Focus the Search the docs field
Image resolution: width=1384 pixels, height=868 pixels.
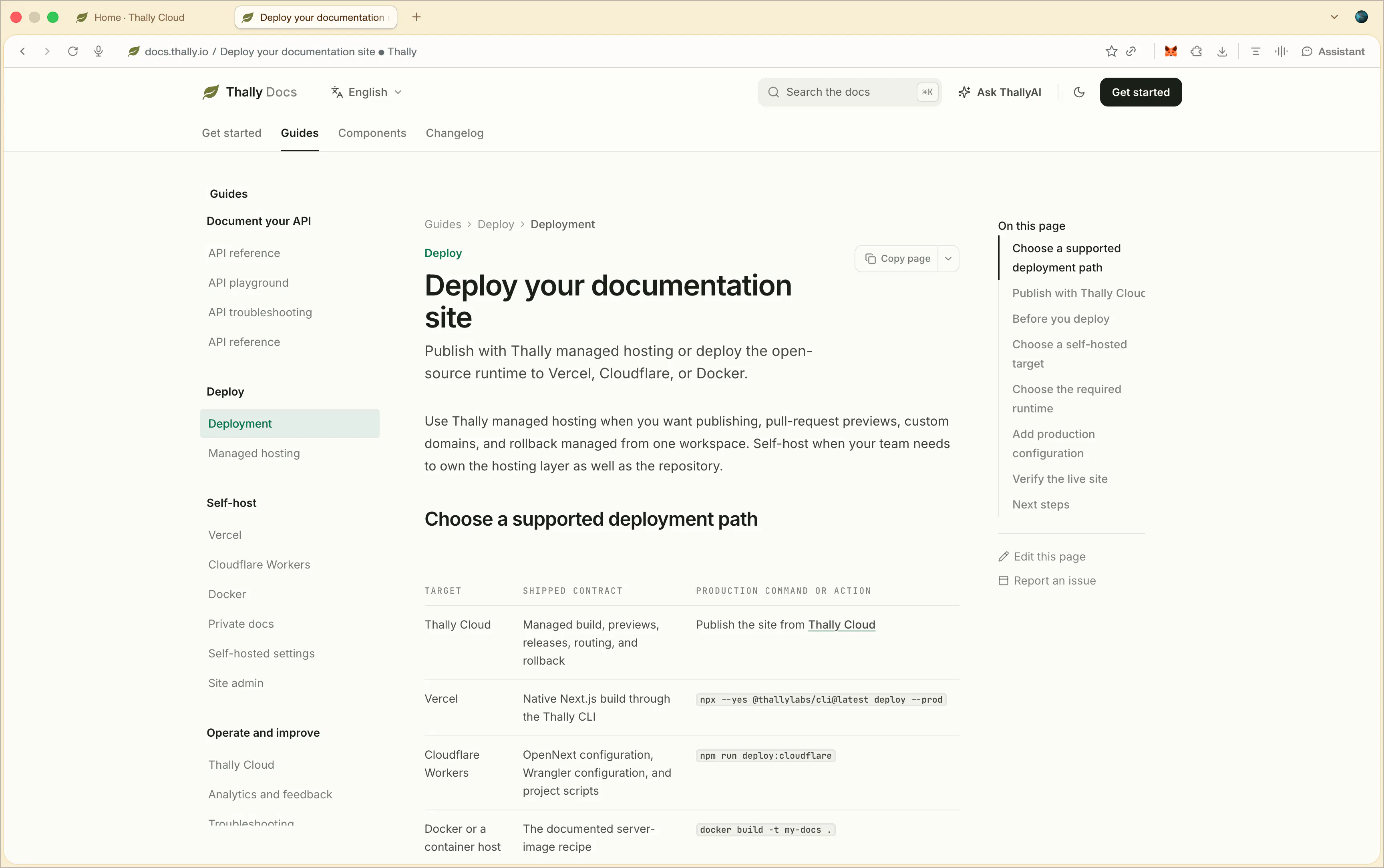(849, 92)
